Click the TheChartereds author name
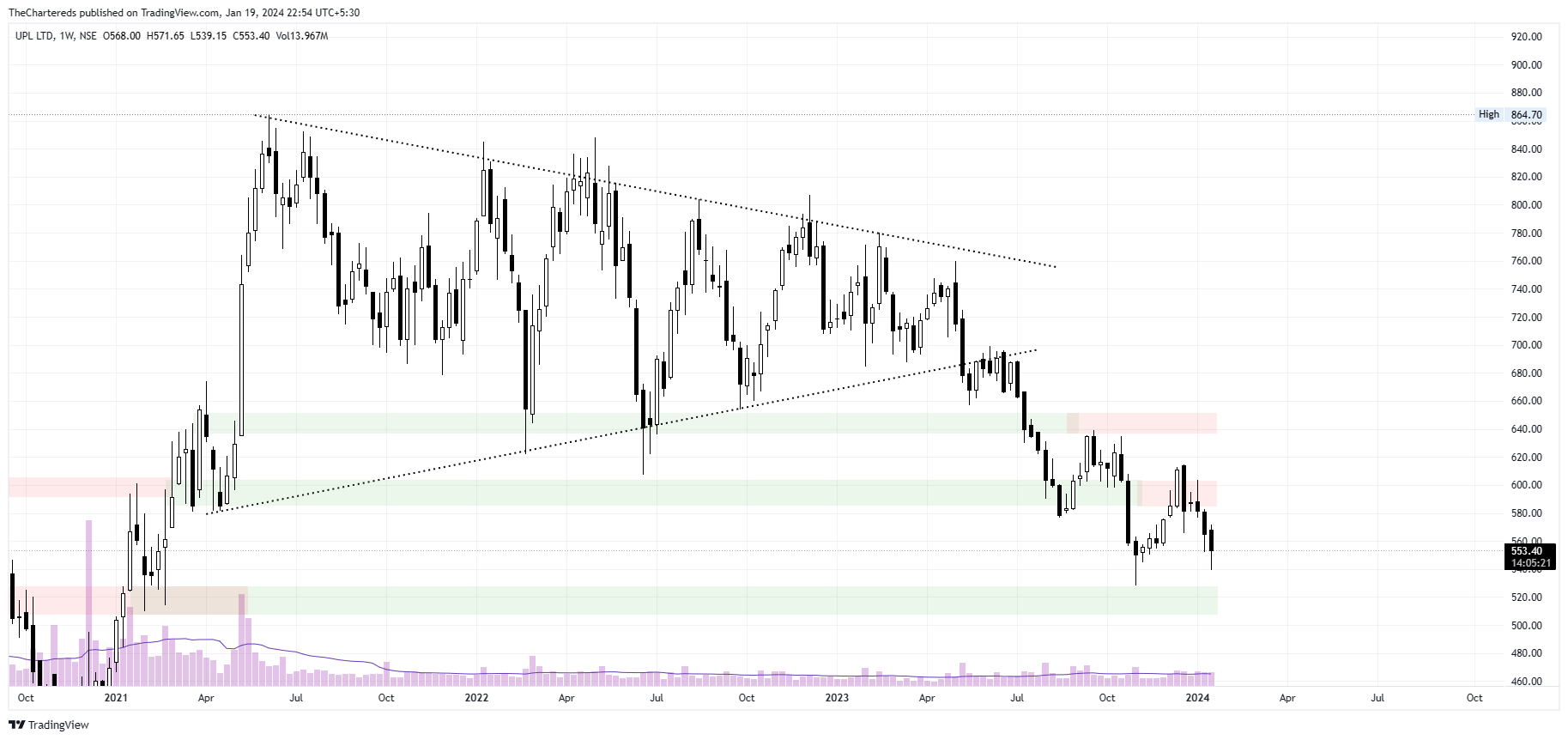Image resolution: width=1568 pixels, height=740 pixels. pyautogui.click(x=43, y=13)
